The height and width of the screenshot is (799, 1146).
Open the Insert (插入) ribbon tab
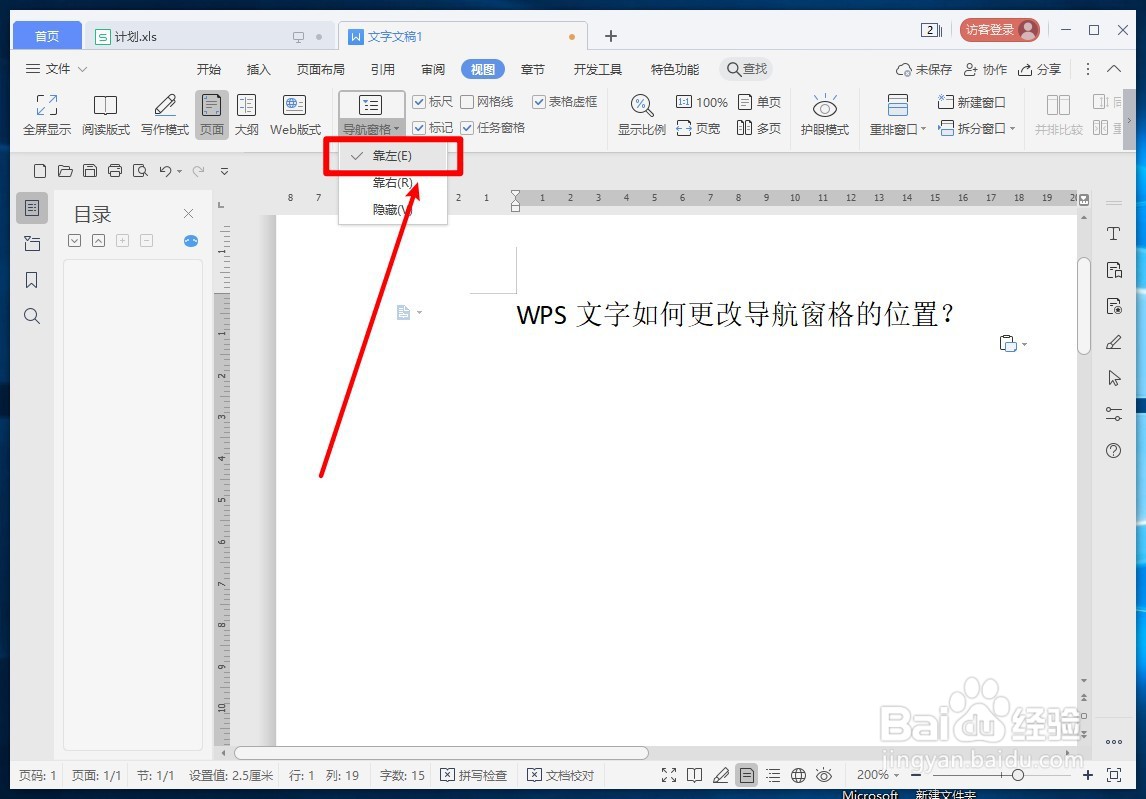tap(259, 69)
